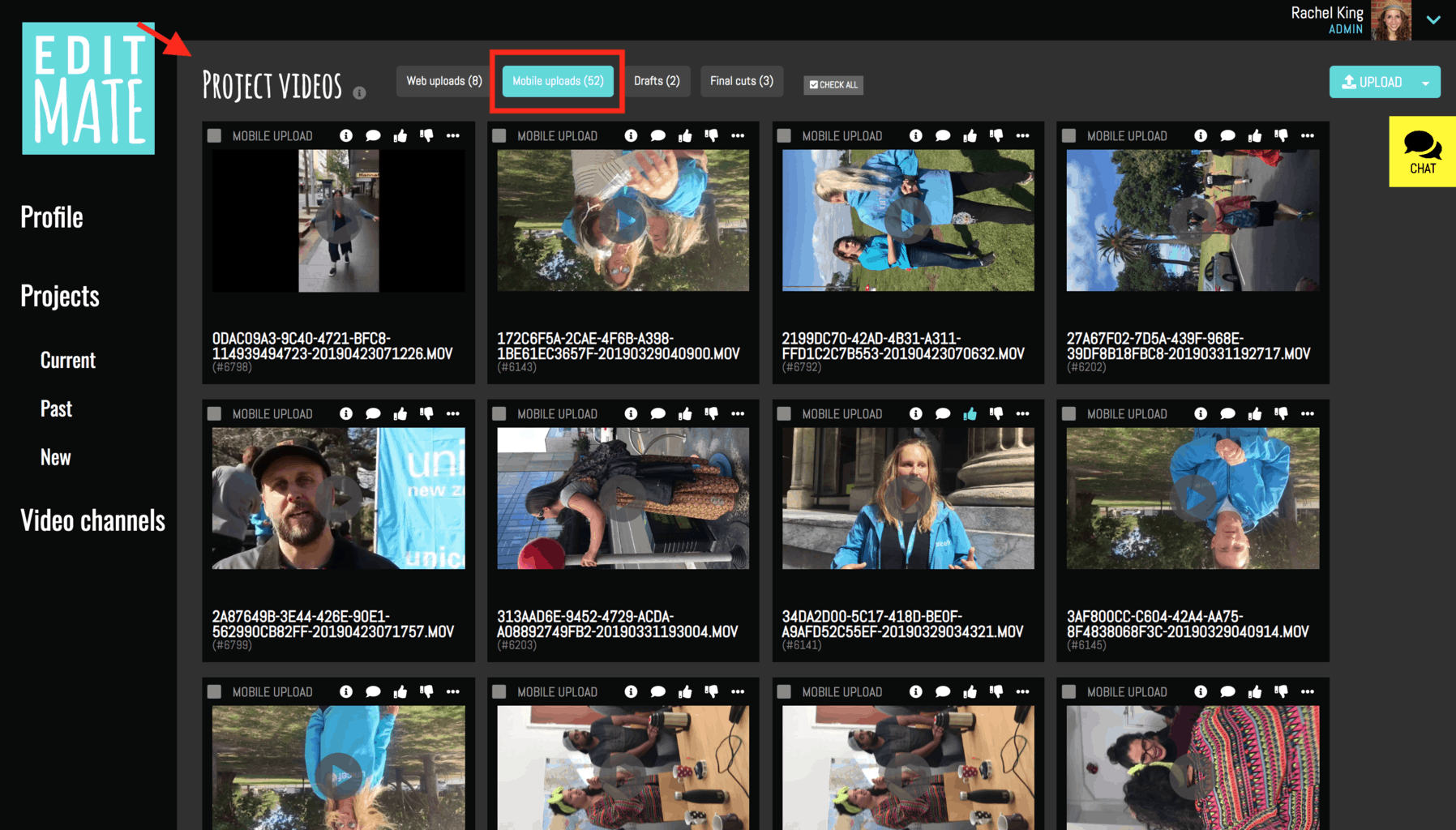Open more options for video #6798
The height and width of the screenshot is (830, 1456).
[x=453, y=135]
